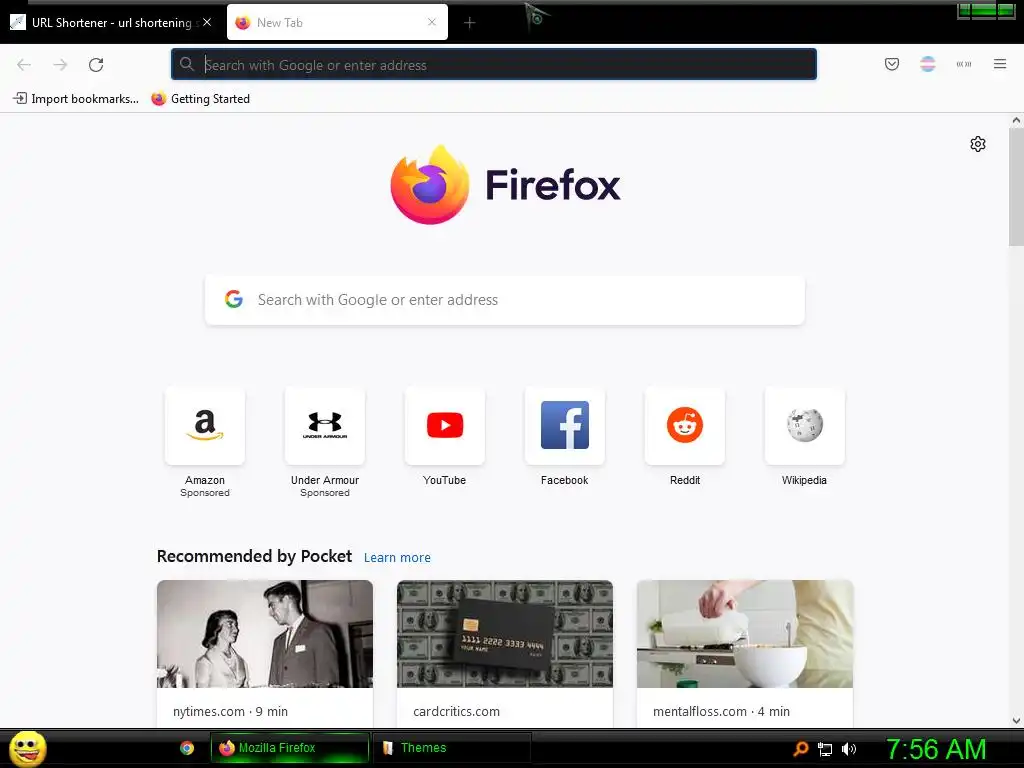This screenshot has width=1024, height=768.
Task: Open the mentalfloss.com article thumbnail
Action: click(745, 634)
